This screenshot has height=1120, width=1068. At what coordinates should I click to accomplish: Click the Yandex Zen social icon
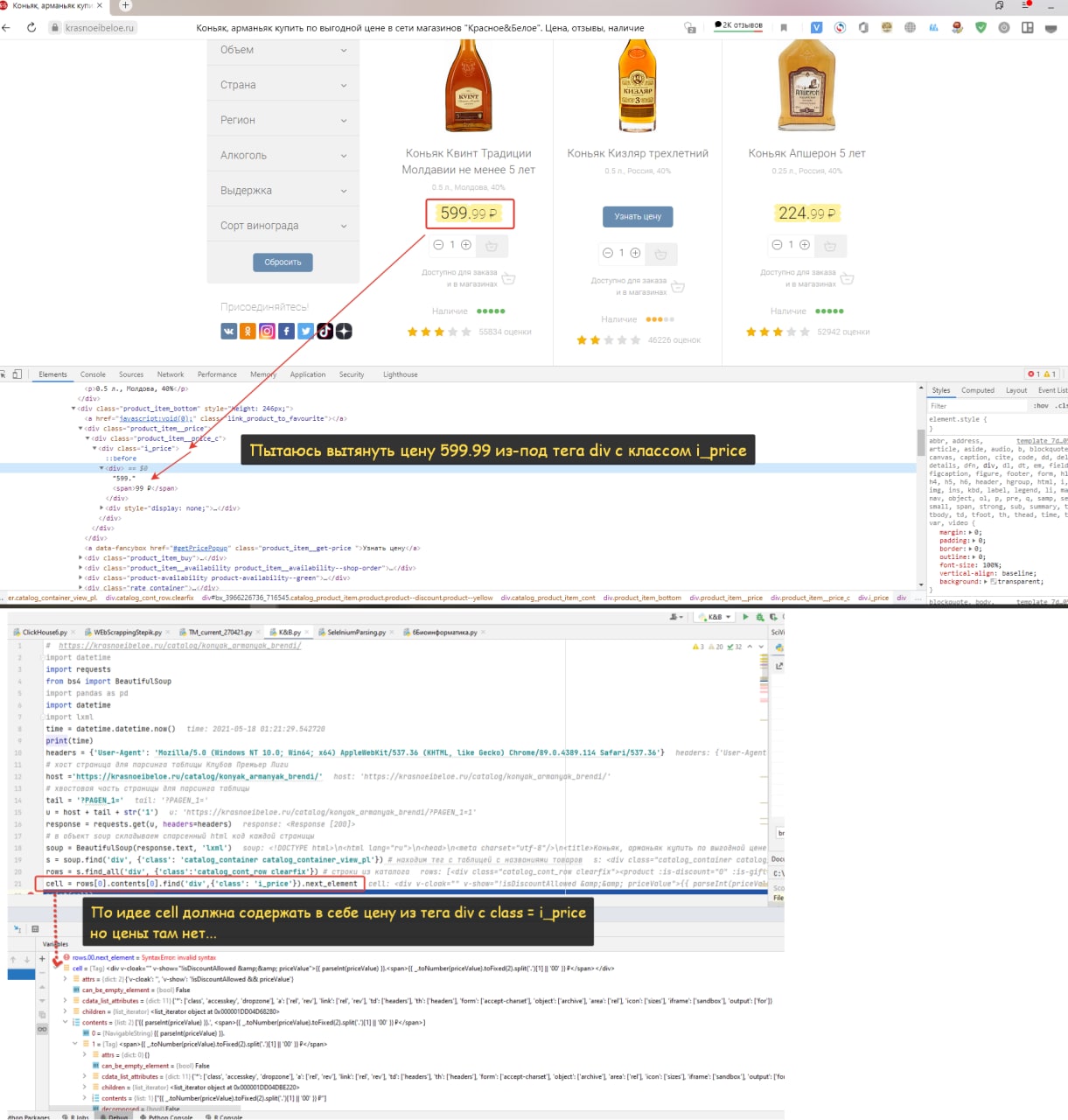[x=344, y=331]
